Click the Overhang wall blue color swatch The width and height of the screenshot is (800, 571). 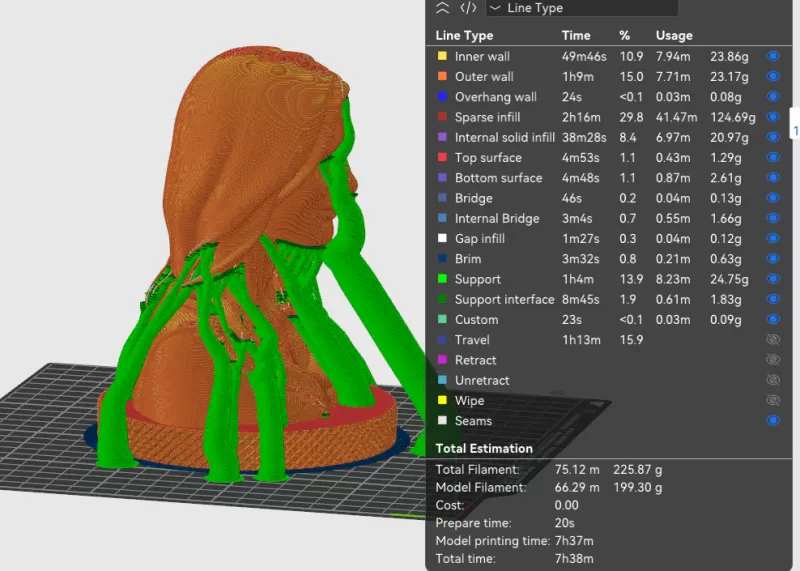(x=442, y=97)
